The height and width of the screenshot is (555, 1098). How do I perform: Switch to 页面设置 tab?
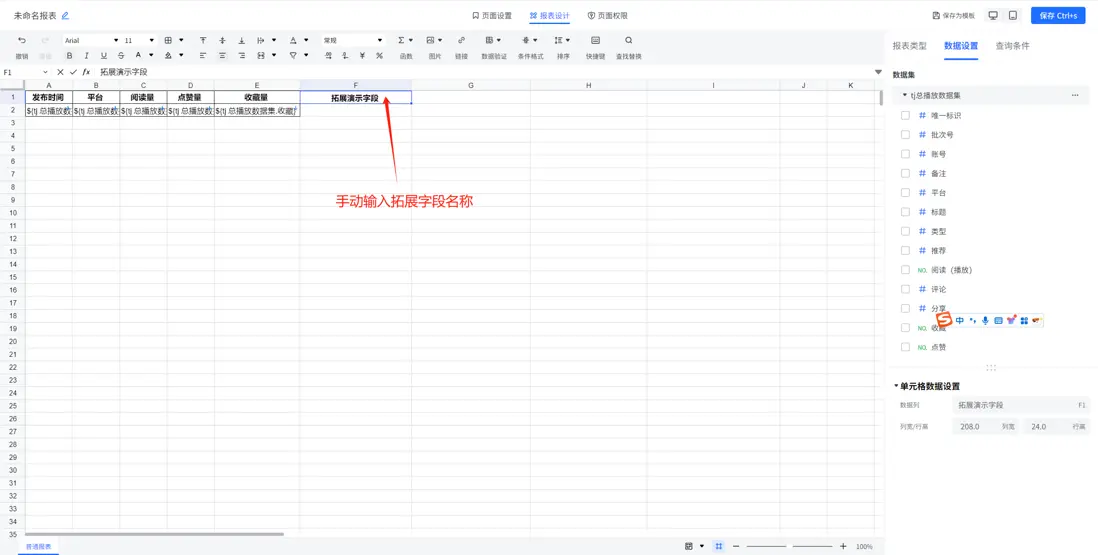492,15
